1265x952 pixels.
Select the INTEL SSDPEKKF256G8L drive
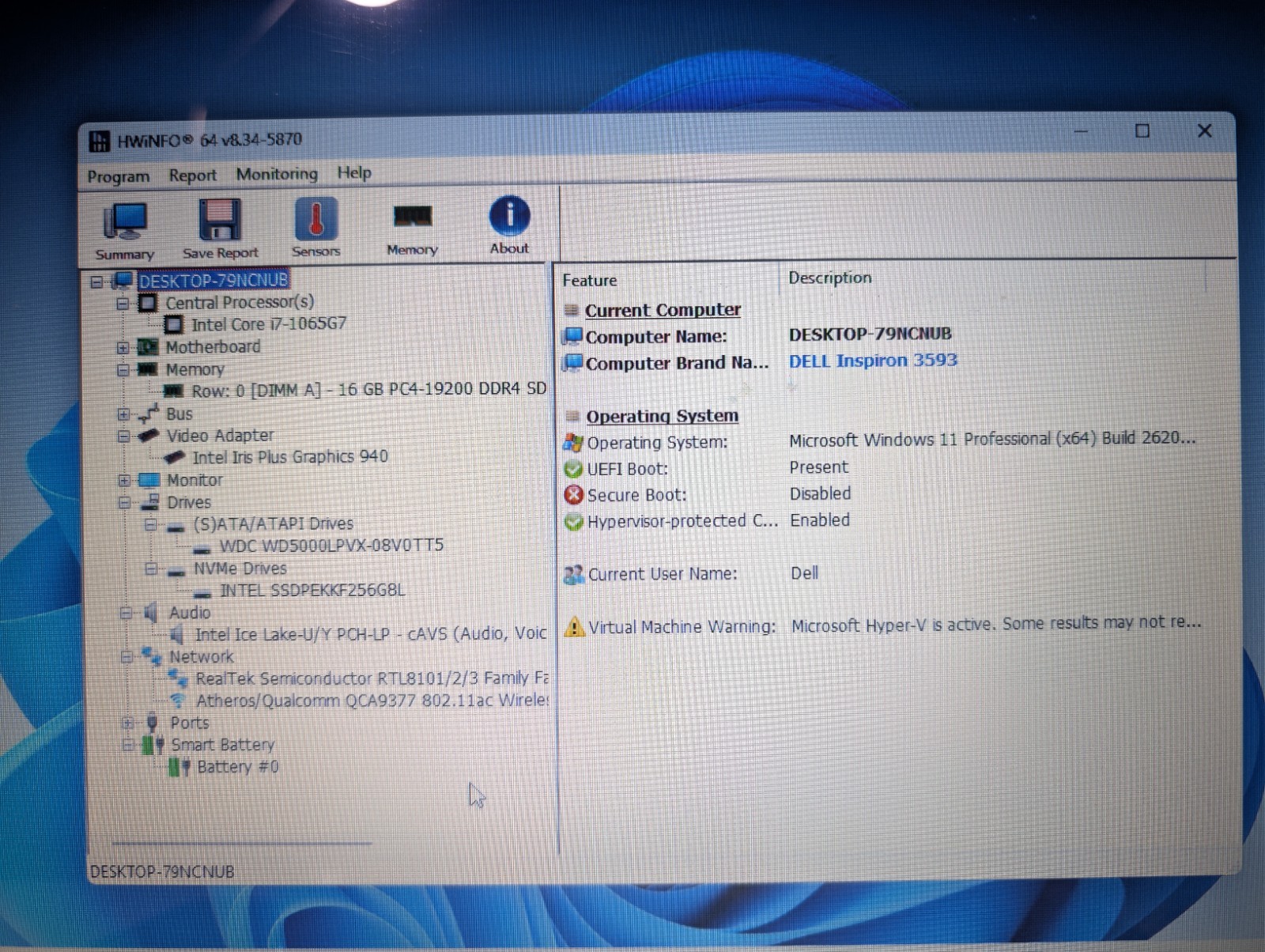click(x=312, y=591)
